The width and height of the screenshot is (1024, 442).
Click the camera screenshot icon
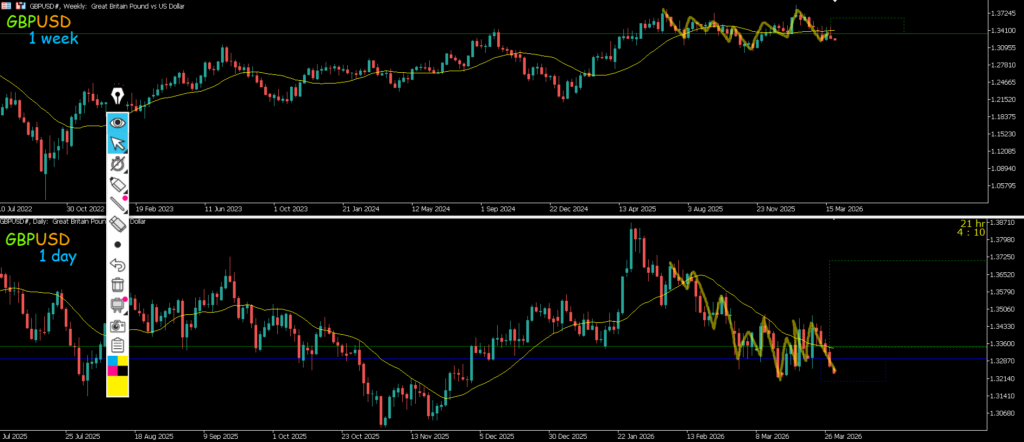click(x=118, y=326)
